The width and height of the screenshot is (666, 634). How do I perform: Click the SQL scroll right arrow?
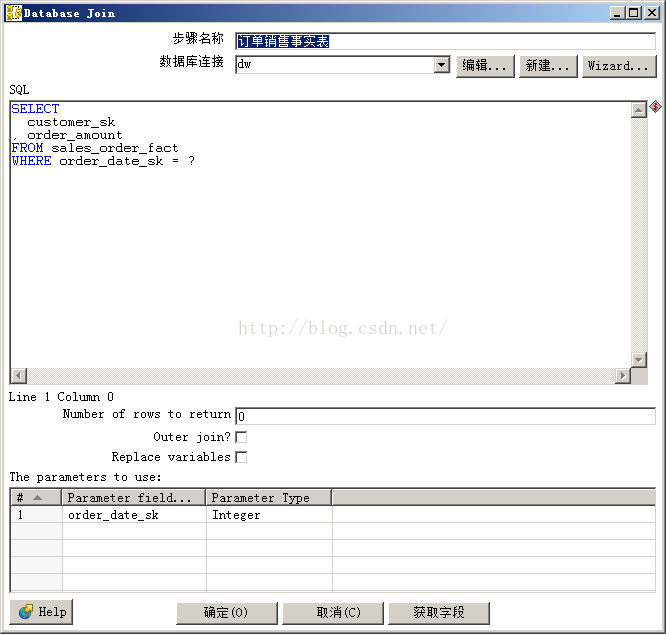[623, 376]
